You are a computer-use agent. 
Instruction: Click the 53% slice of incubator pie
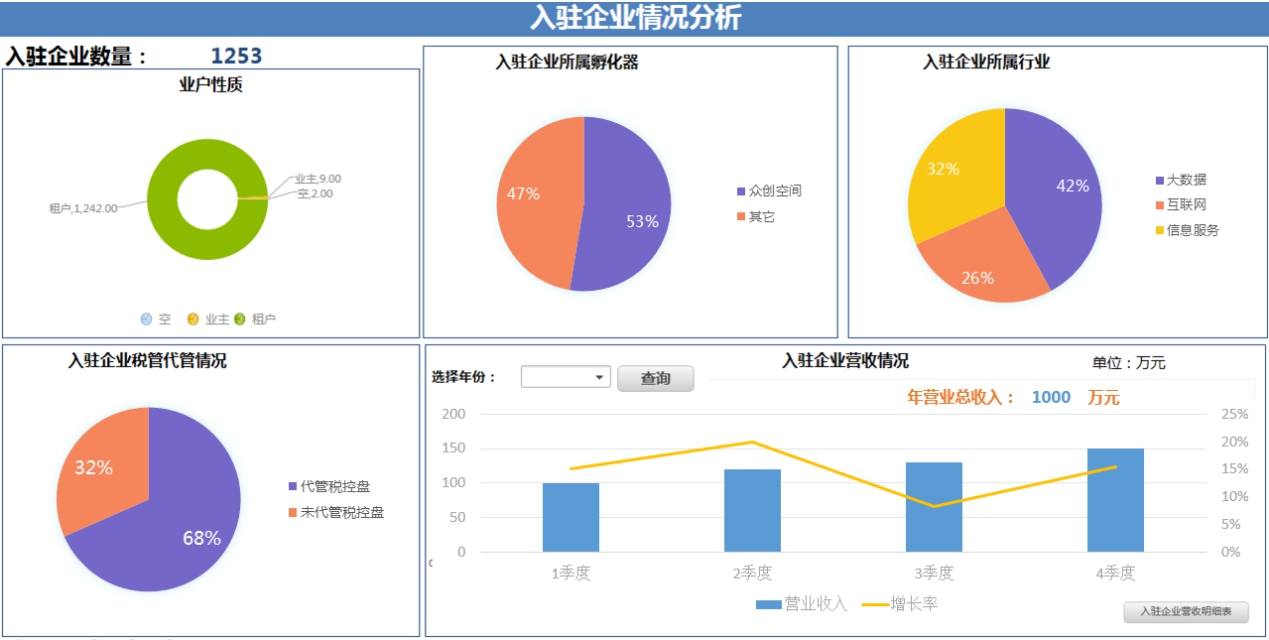coord(625,210)
